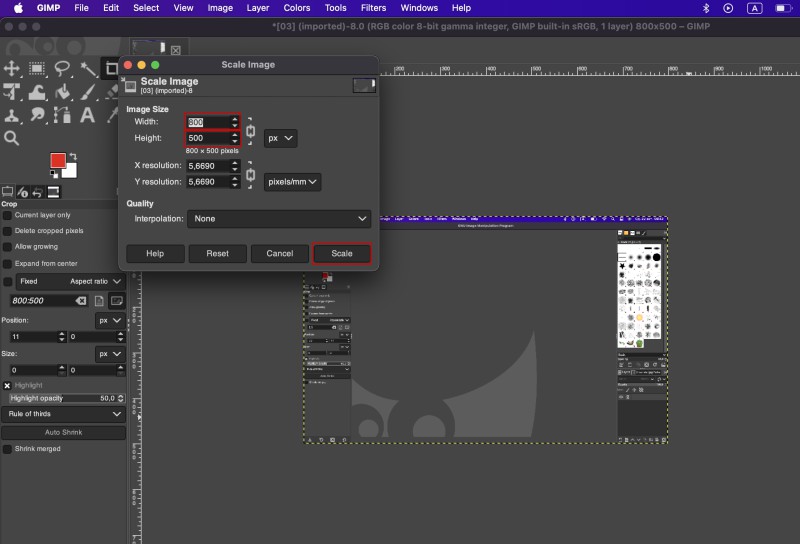Select the Unified Transform tool
800x544 pixels.
12,92
